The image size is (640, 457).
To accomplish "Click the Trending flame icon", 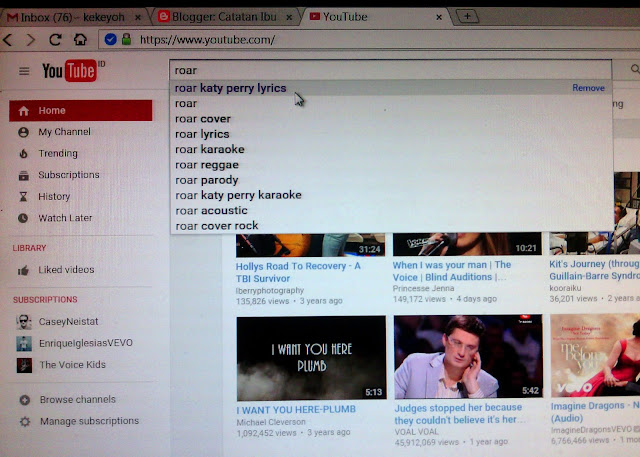I will point(23,154).
